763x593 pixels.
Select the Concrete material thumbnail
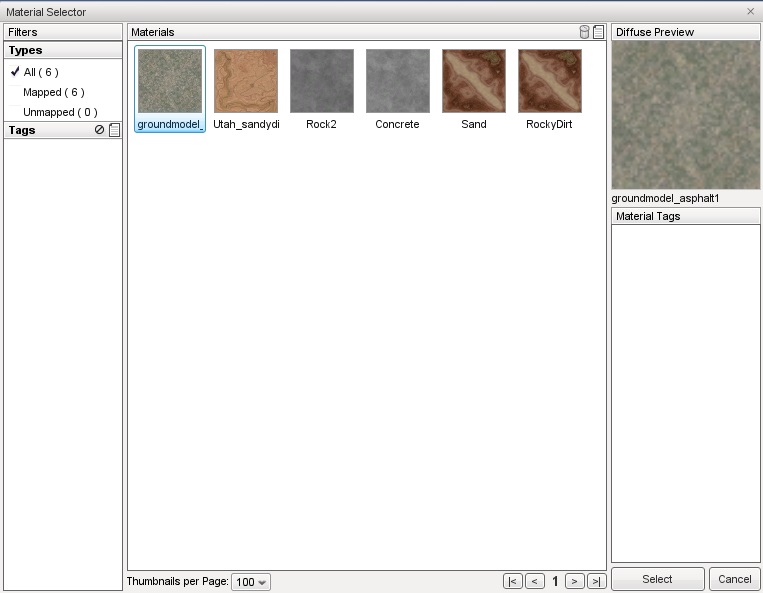coord(398,89)
